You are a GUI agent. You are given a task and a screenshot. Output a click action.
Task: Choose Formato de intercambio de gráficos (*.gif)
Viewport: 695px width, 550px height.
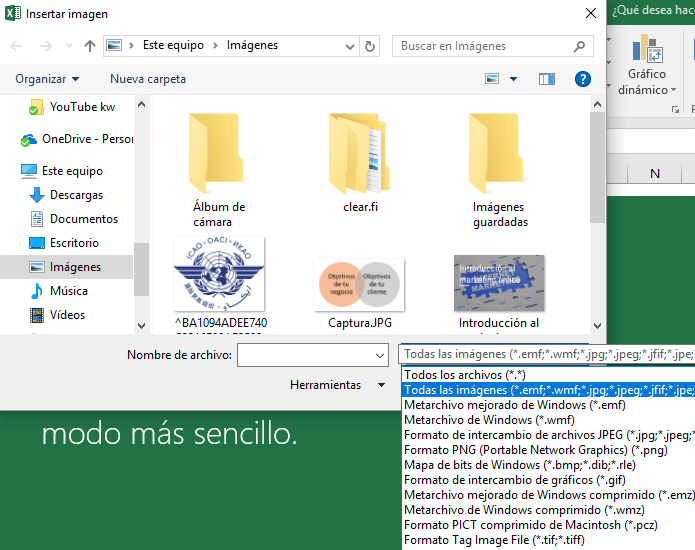[548, 480]
